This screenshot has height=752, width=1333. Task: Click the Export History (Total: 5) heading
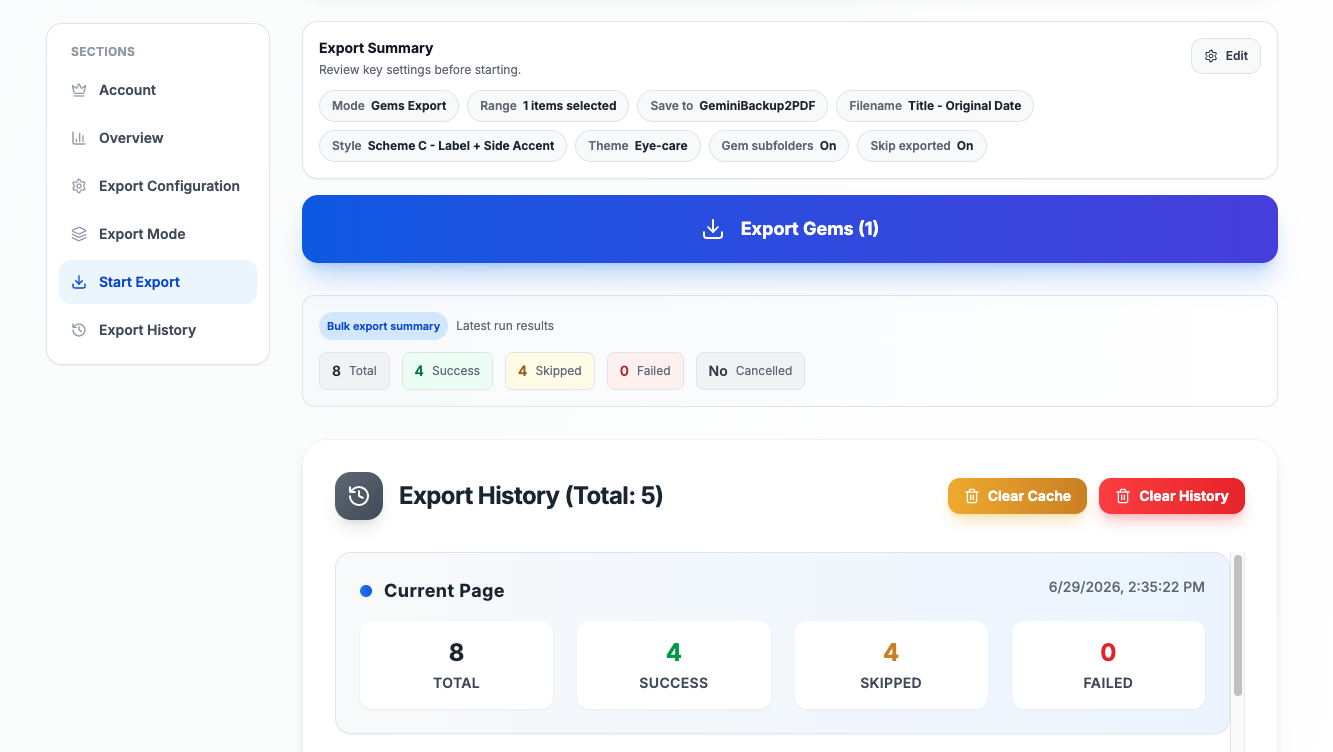pos(531,496)
